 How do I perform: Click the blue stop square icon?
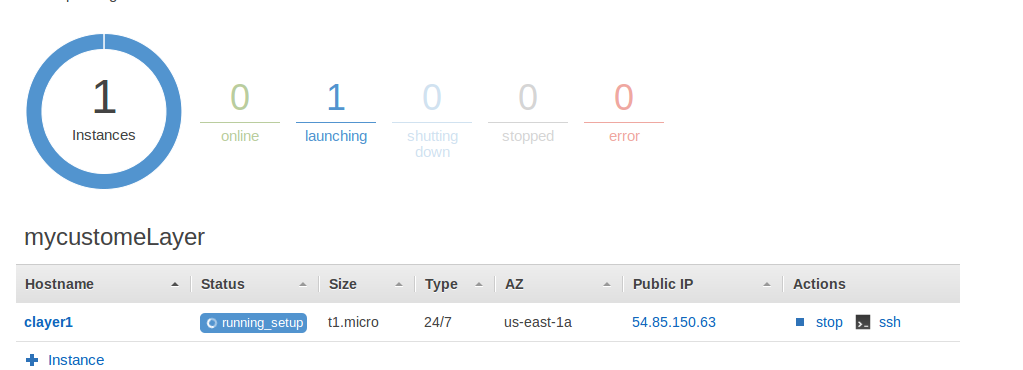pyautogui.click(x=800, y=322)
